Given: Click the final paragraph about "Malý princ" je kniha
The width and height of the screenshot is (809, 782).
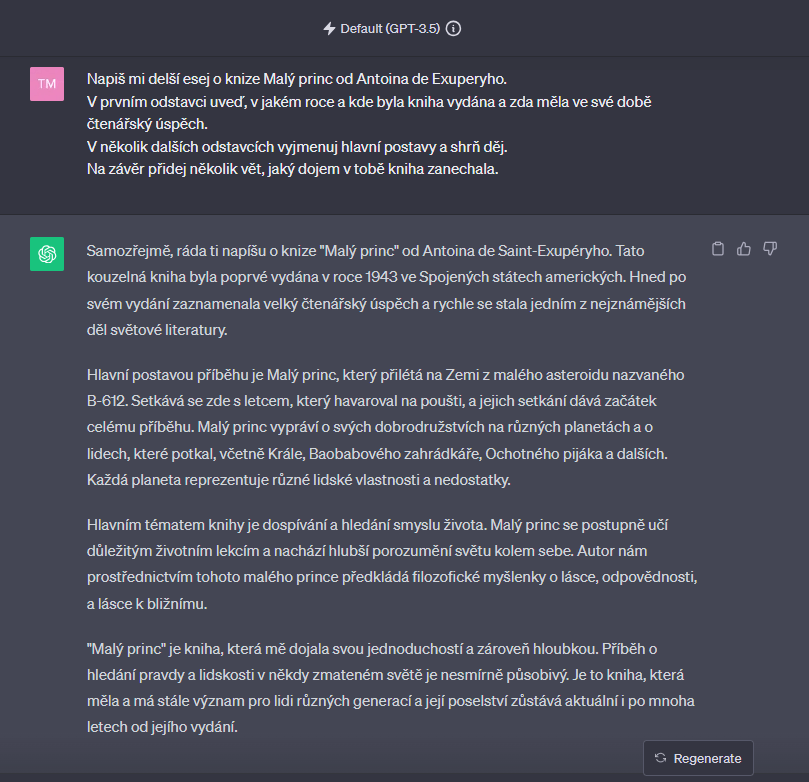Looking at the screenshot, I should [x=391, y=688].
